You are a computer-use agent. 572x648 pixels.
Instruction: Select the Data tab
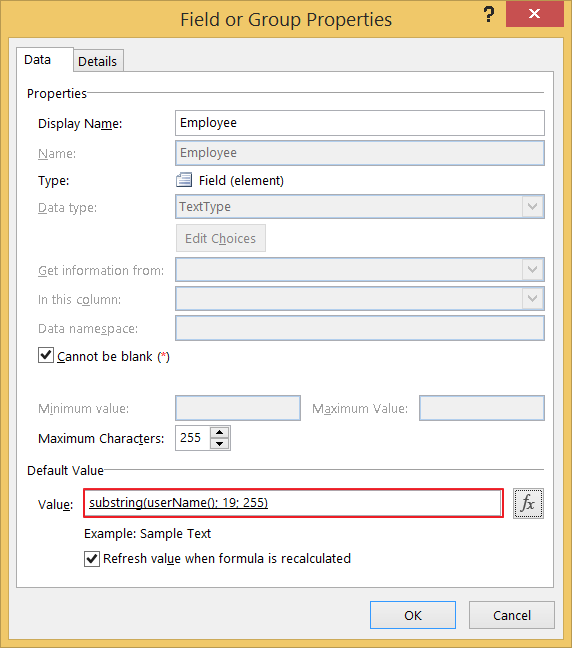[38, 60]
